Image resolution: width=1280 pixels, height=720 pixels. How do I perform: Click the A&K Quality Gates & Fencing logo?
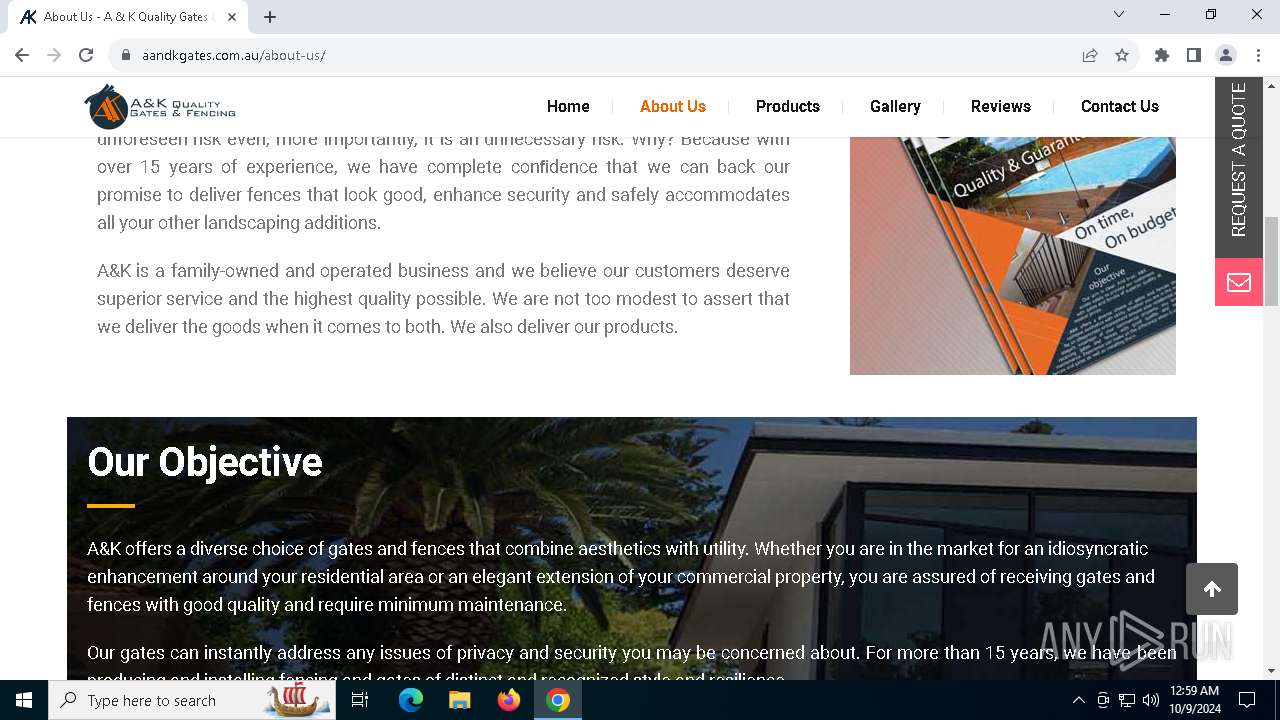click(x=160, y=106)
